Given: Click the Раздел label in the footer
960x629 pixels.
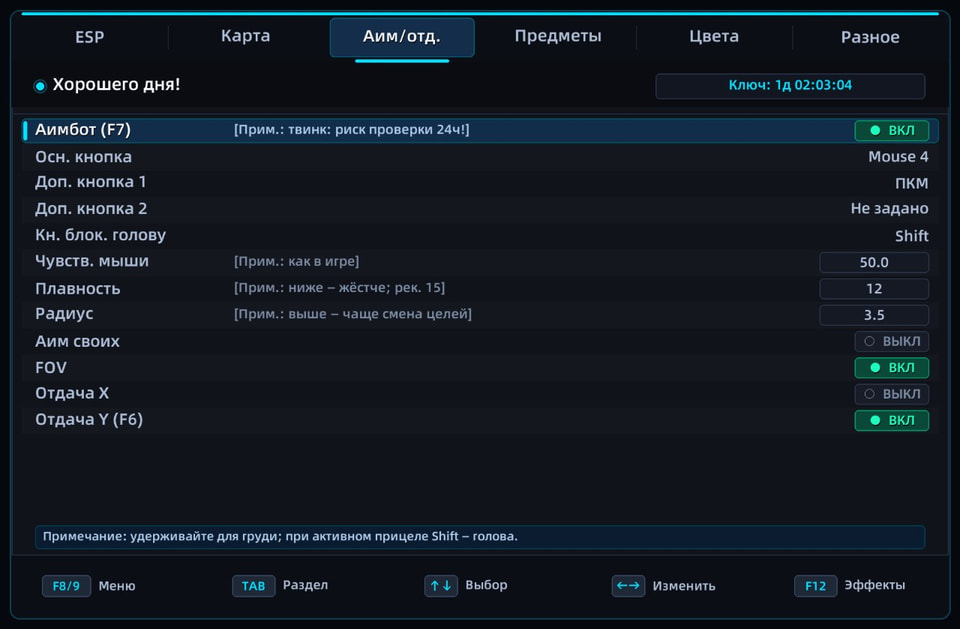Looking at the screenshot, I should coord(306,586).
